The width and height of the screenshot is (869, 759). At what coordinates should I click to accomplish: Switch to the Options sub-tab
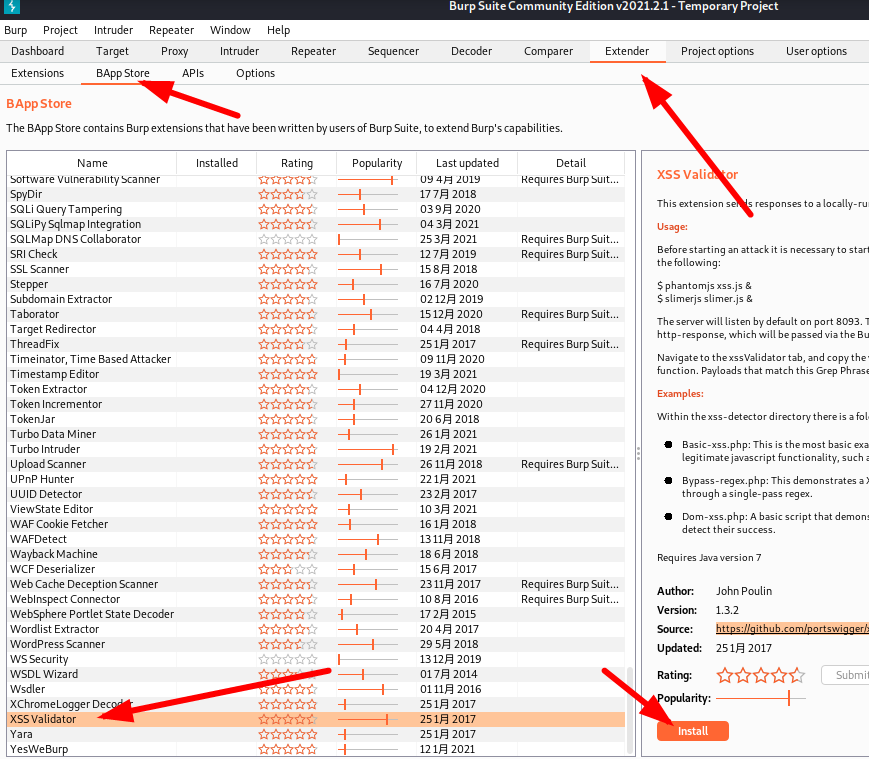click(x=255, y=73)
